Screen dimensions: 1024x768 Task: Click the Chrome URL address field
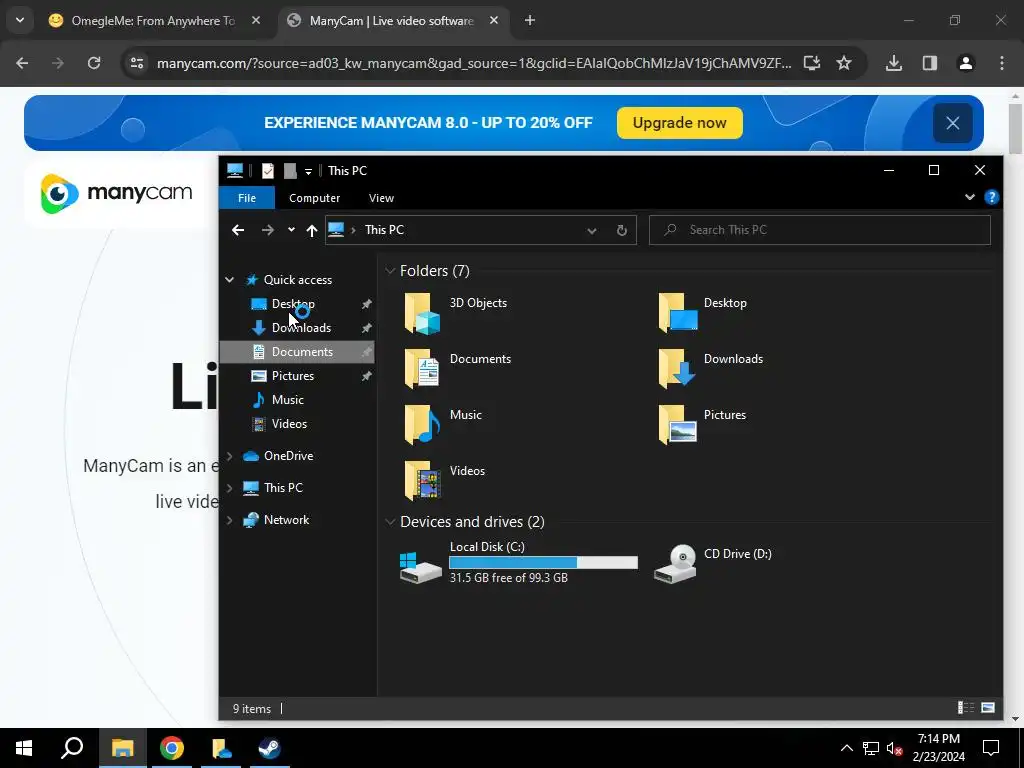tap(473, 63)
